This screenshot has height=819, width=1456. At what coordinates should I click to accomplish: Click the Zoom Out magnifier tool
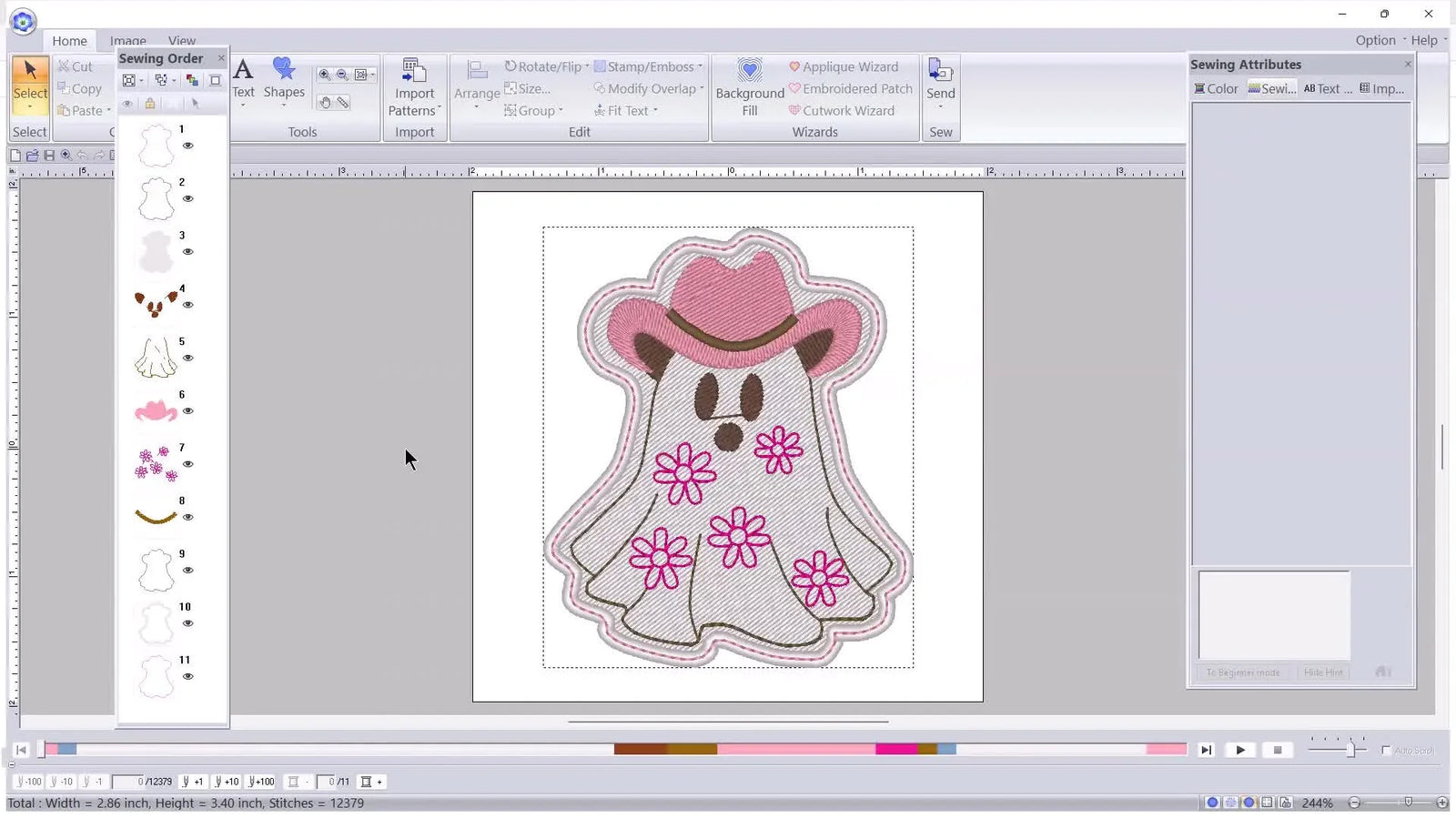coord(342,75)
